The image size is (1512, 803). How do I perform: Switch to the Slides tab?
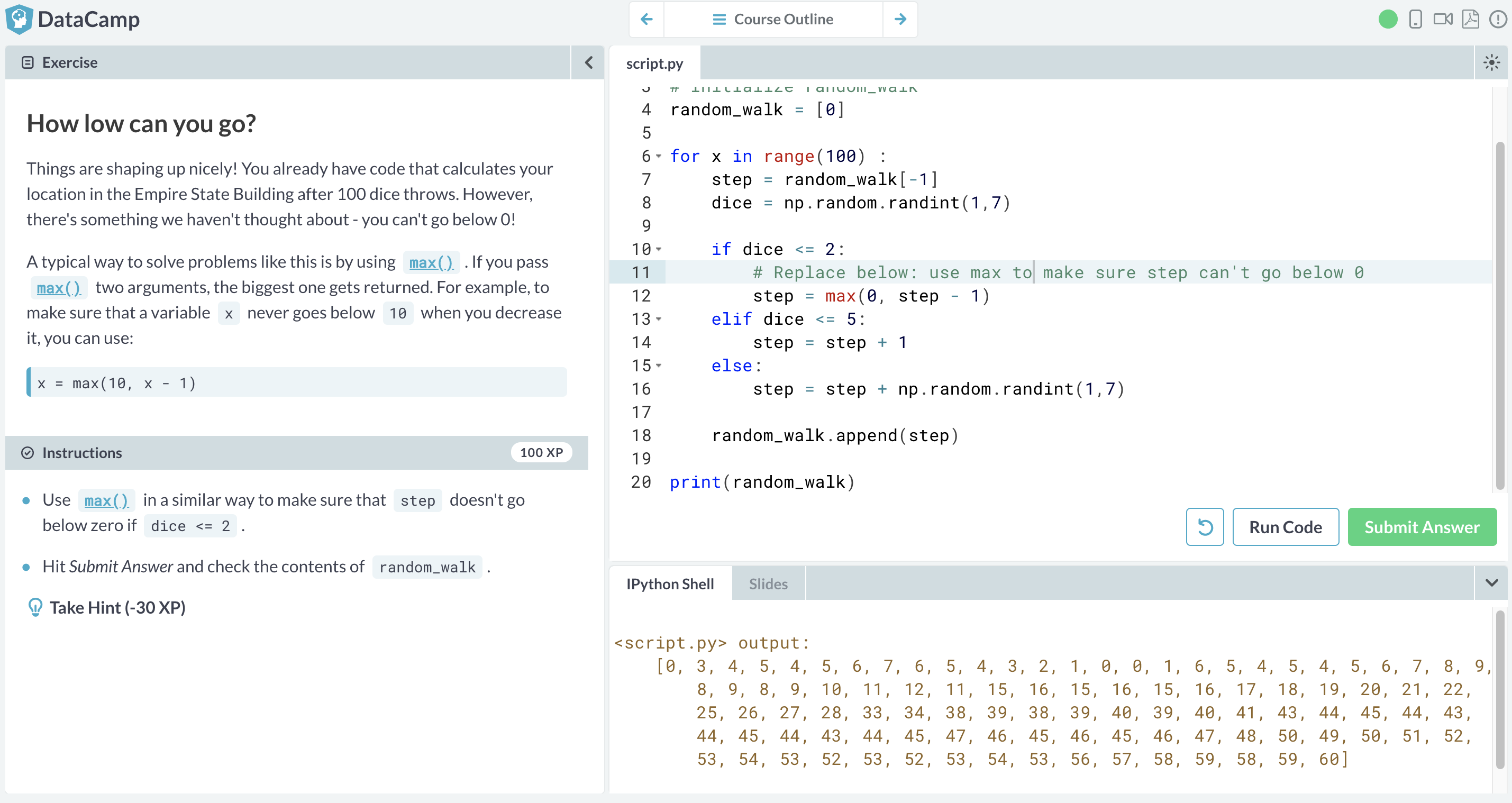pos(768,583)
